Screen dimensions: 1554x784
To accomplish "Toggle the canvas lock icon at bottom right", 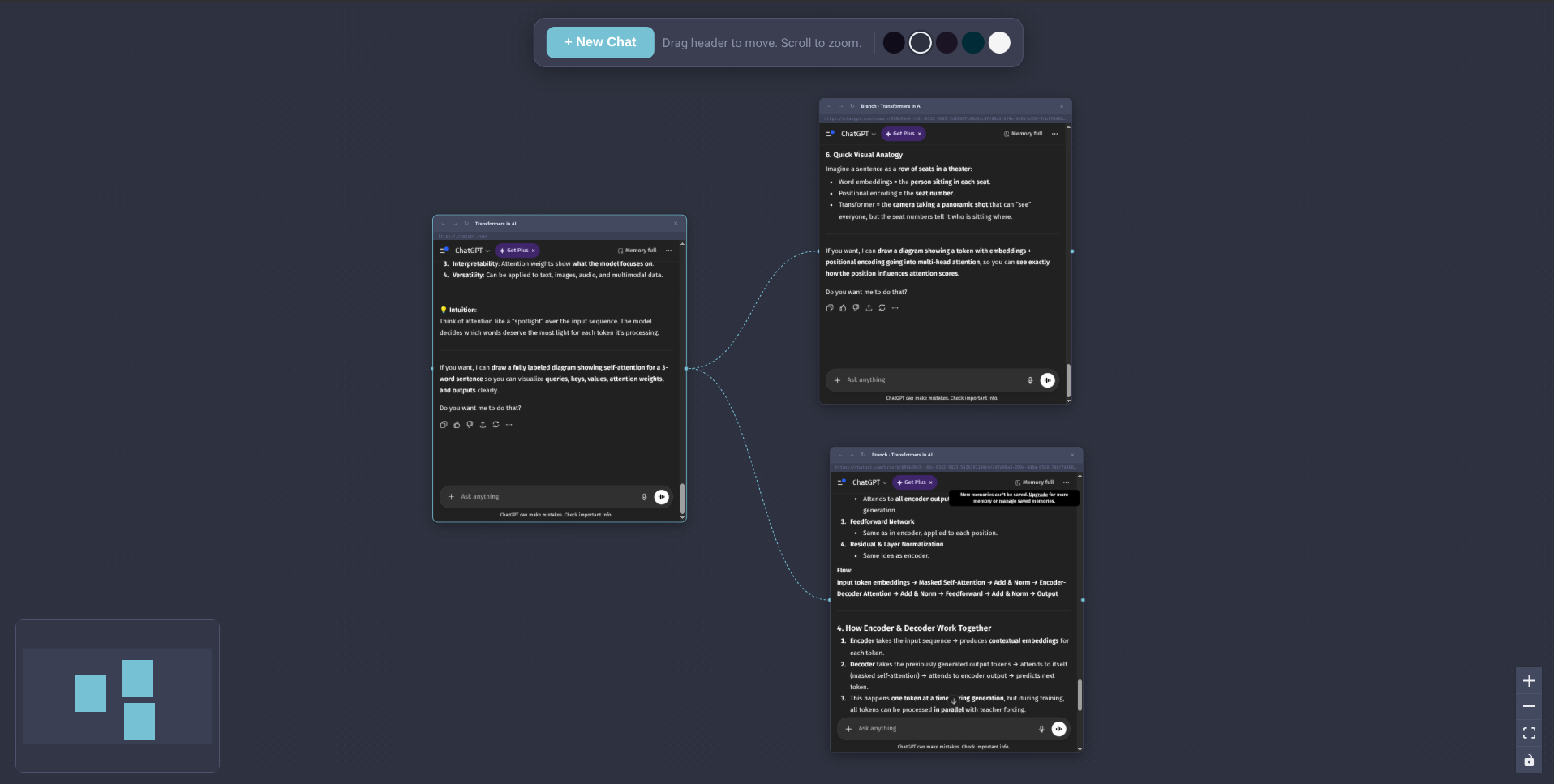I will coord(1529,760).
